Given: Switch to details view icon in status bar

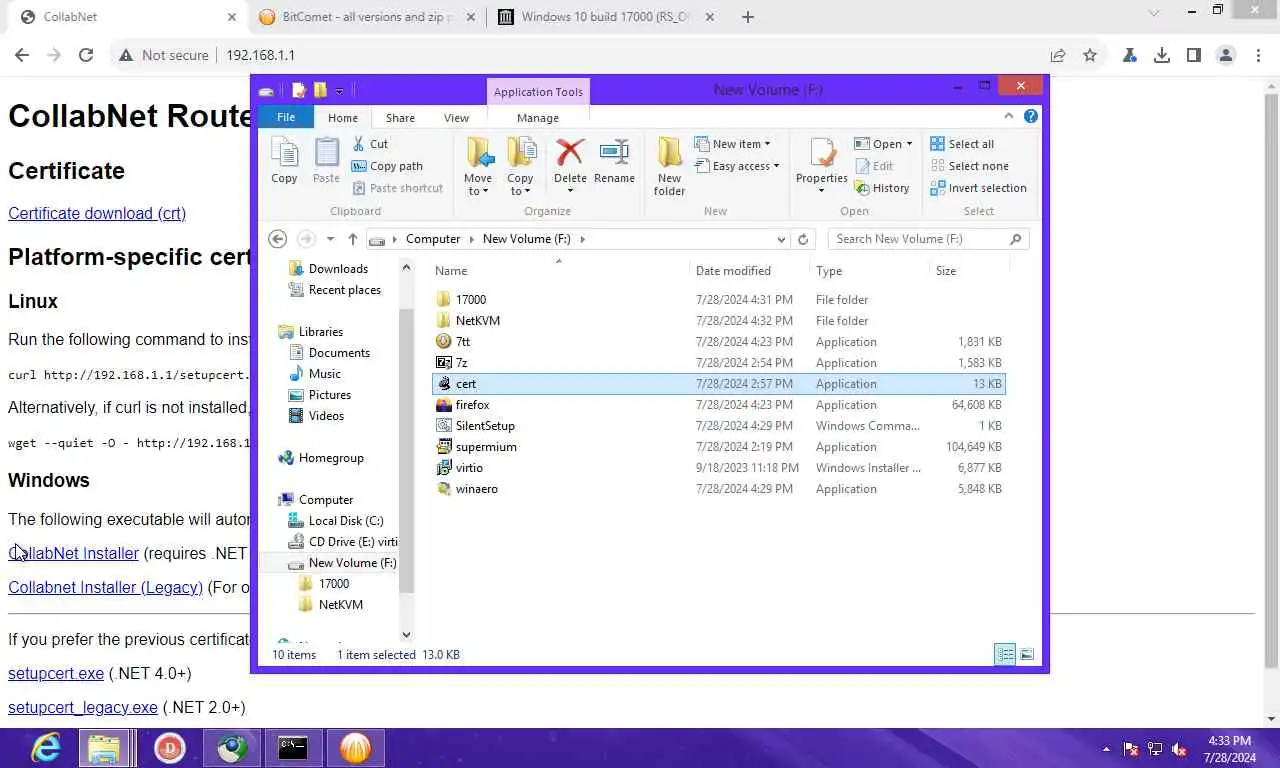Looking at the screenshot, I should [x=1005, y=655].
